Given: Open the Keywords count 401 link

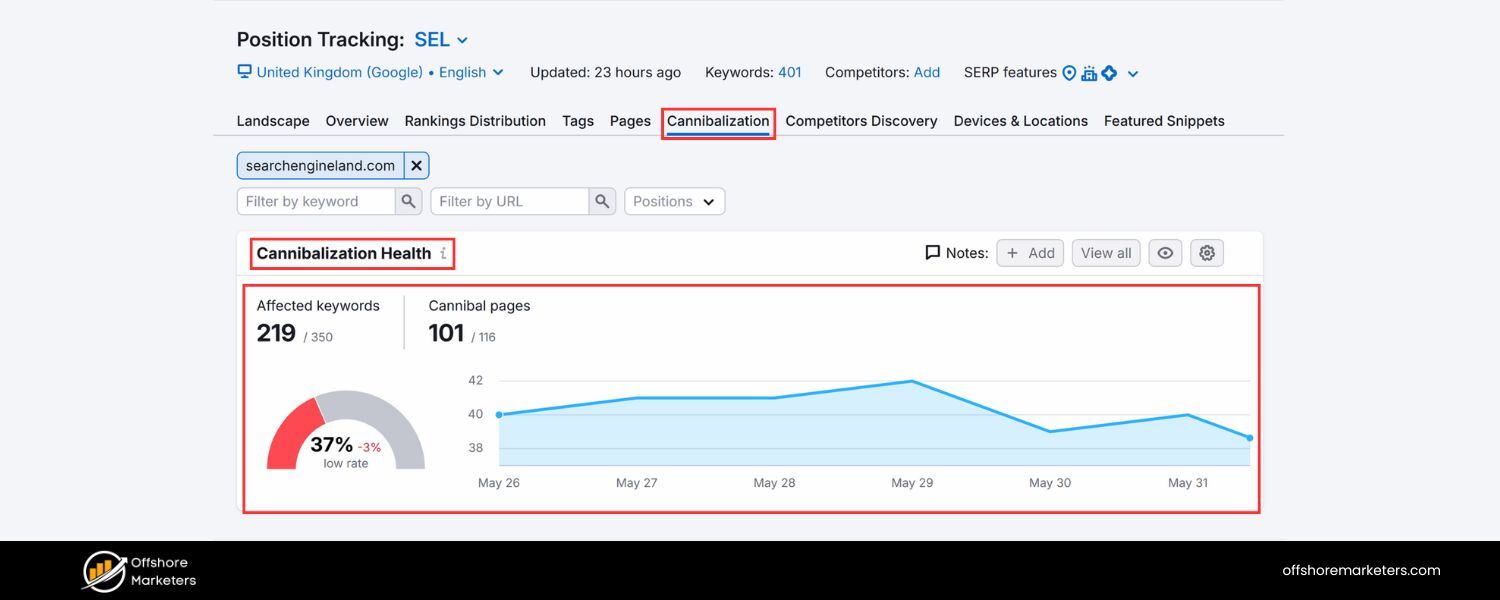Looking at the screenshot, I should coord(789,72).
